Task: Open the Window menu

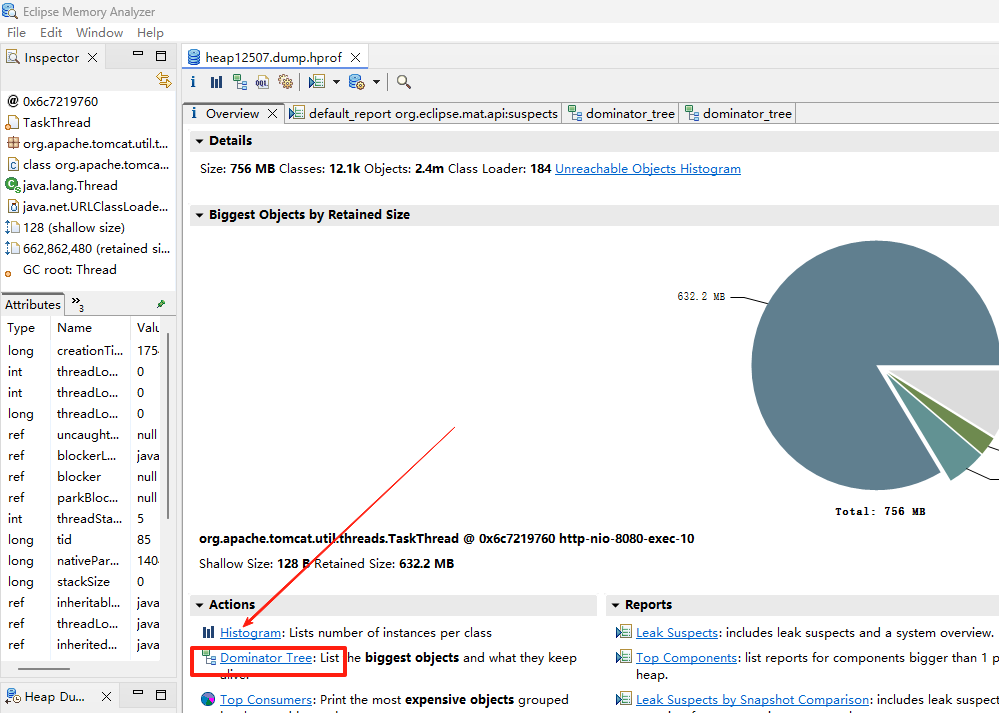Action: pyautogui.click(x=99, y=33)
